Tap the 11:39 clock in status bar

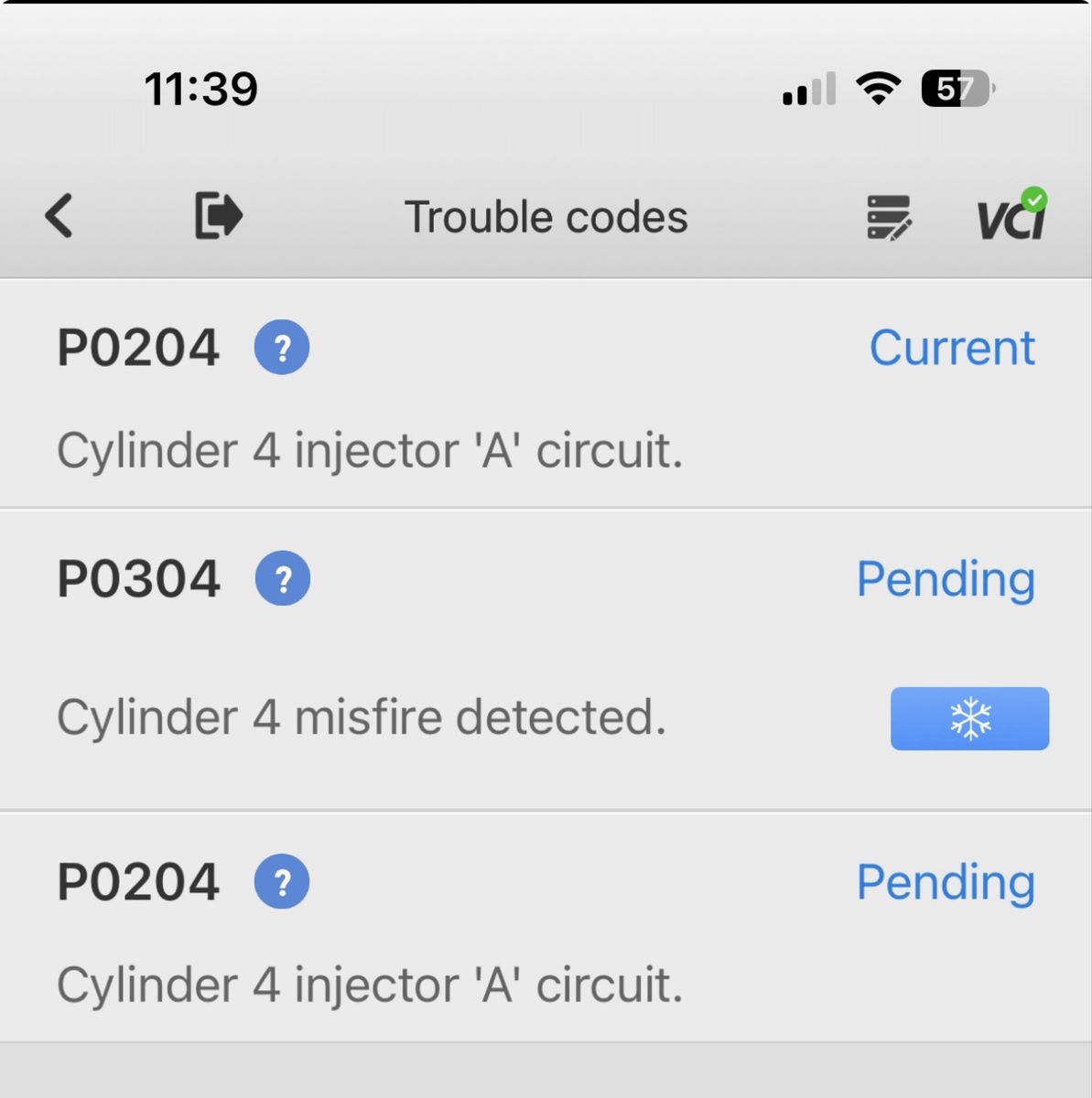(201, 90)
